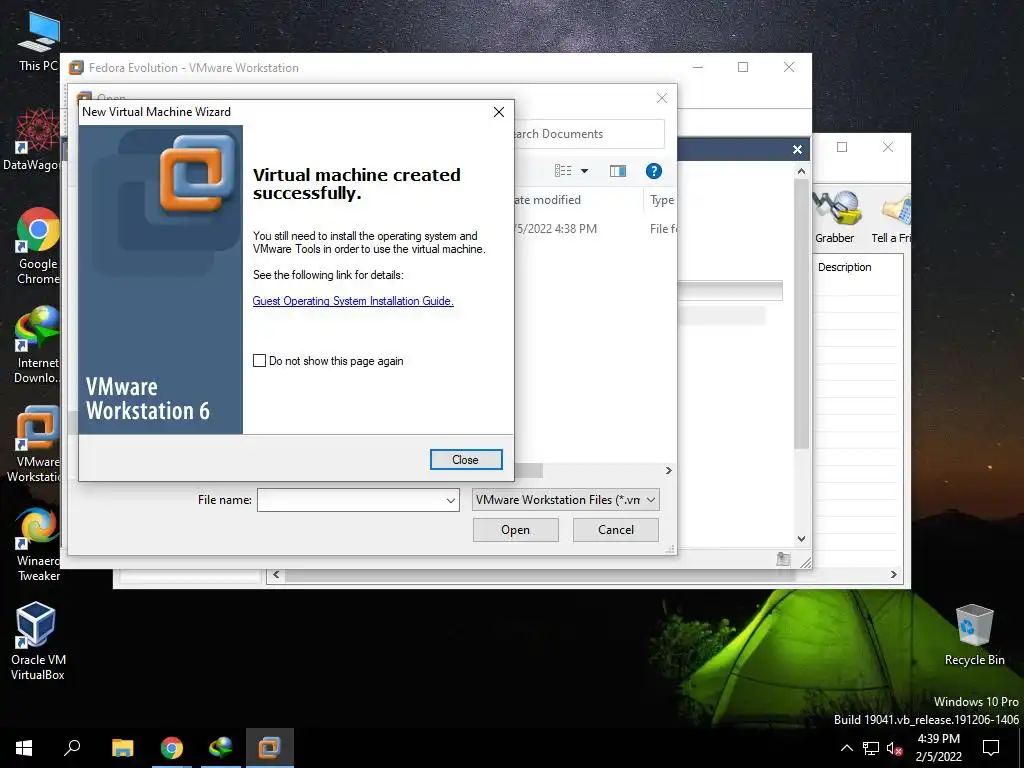The width and height of the screenshot is (1024, 768).
Task: Click the Grabber toolbar icon
Action: click(836, 217)
